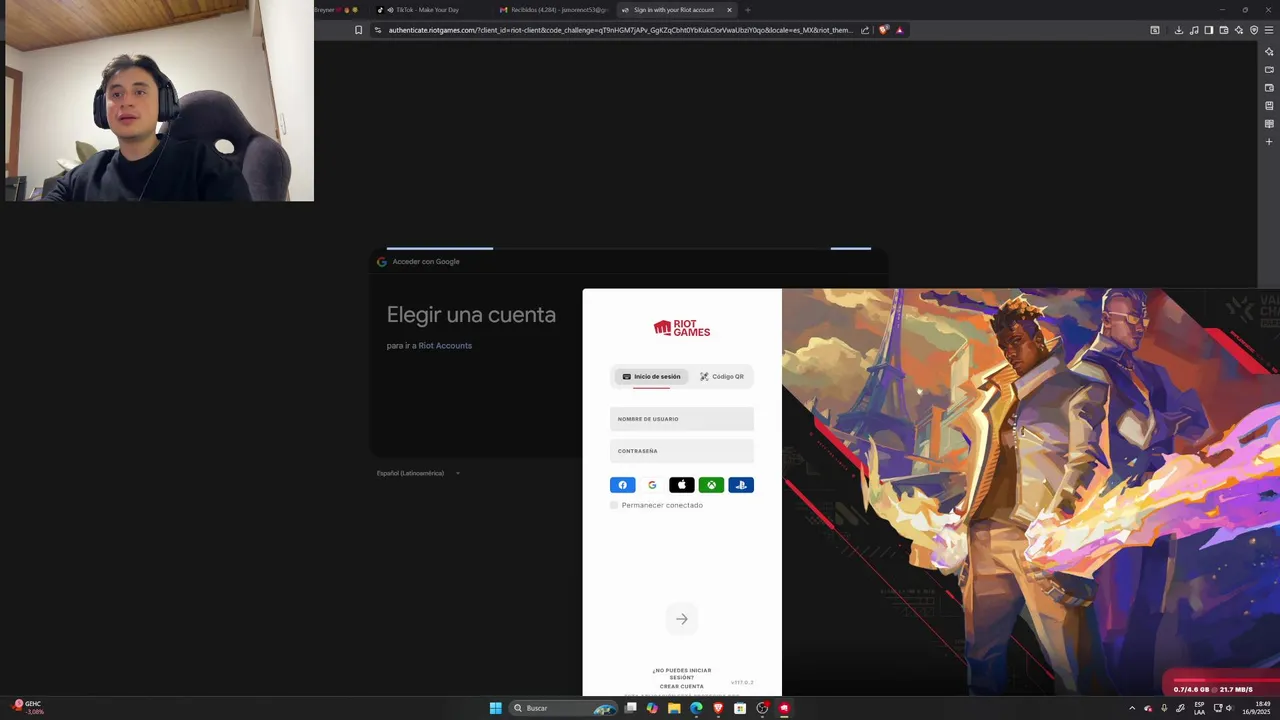Click the red Riot Client taskbar icon
Image resolution: width=1280 pixels, height=720 pixels.
coord(784,708)
